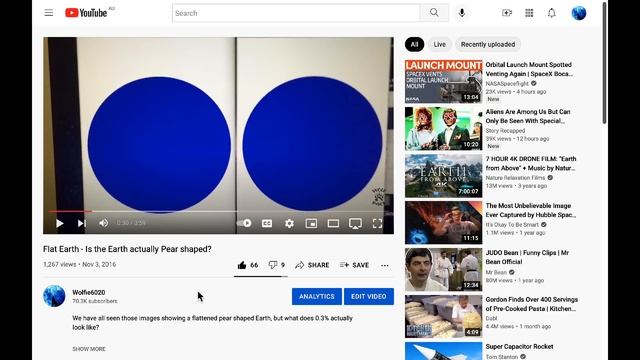Screen dimensions: 640x360
Task: Open account avatar menu
Action: point(578,13)
